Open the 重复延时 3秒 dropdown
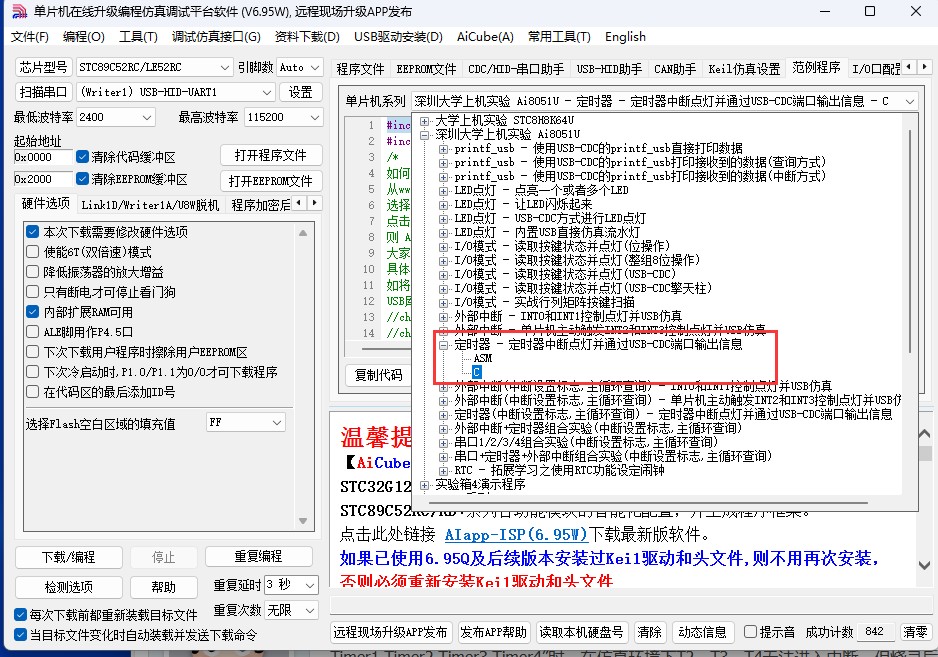 [291, 585]
